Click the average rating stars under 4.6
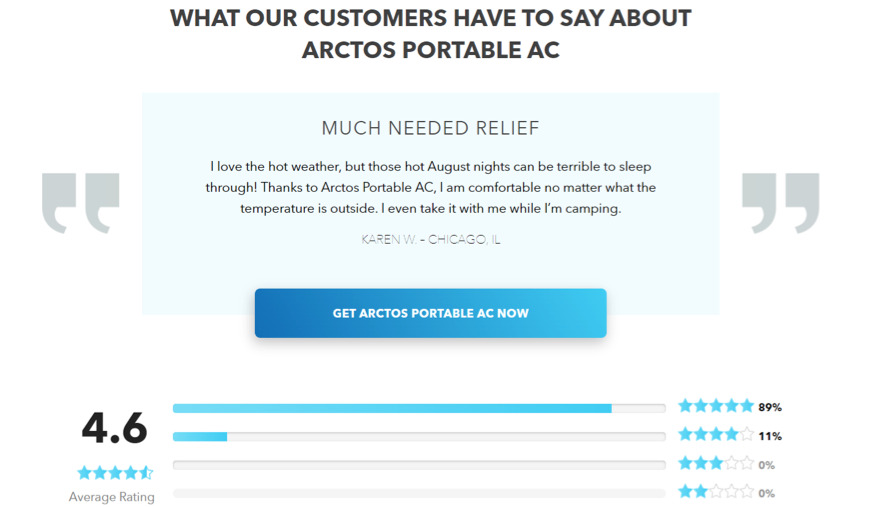Viewport: 885px width, 507px height. pos(115,472)
